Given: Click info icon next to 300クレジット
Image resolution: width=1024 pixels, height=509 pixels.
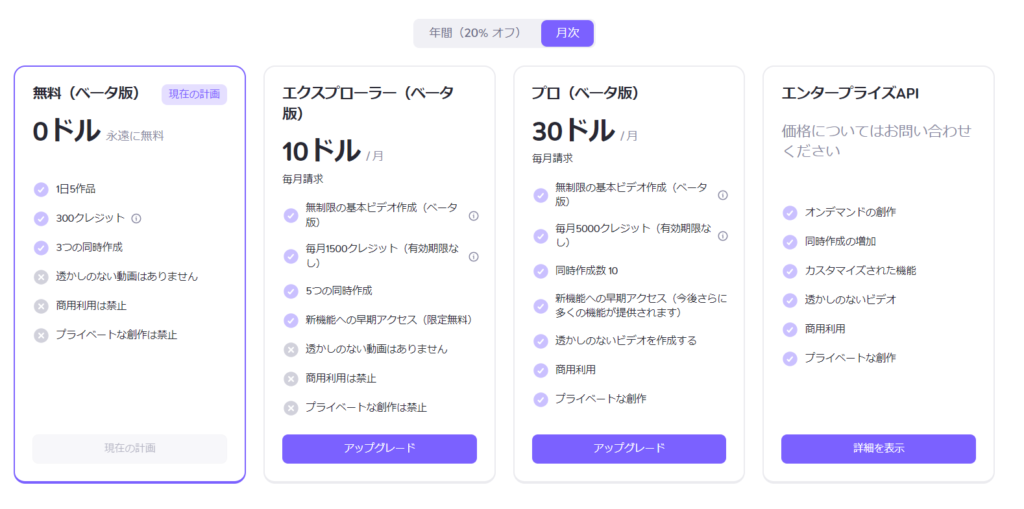Looking at the screenshot, I should 136,218.
